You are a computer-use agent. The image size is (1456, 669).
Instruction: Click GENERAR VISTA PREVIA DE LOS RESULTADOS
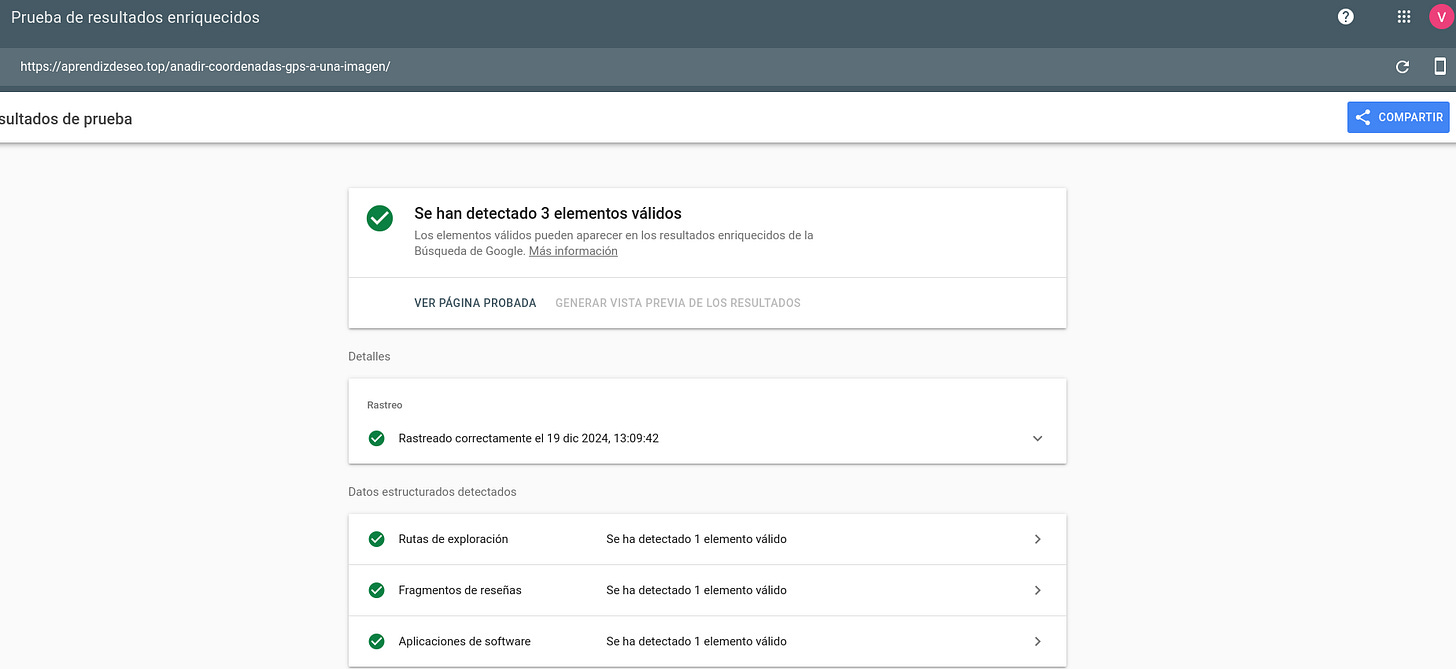click(x=678, y=303)
